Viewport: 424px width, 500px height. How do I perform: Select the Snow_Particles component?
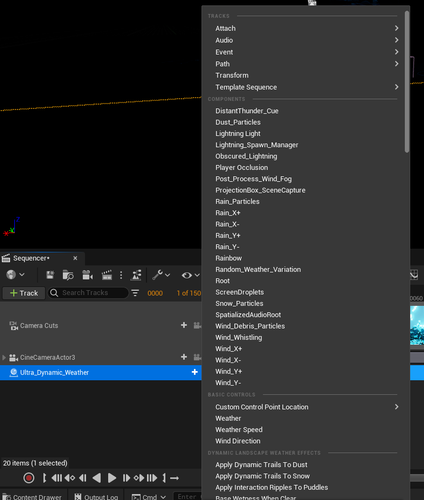305,303
